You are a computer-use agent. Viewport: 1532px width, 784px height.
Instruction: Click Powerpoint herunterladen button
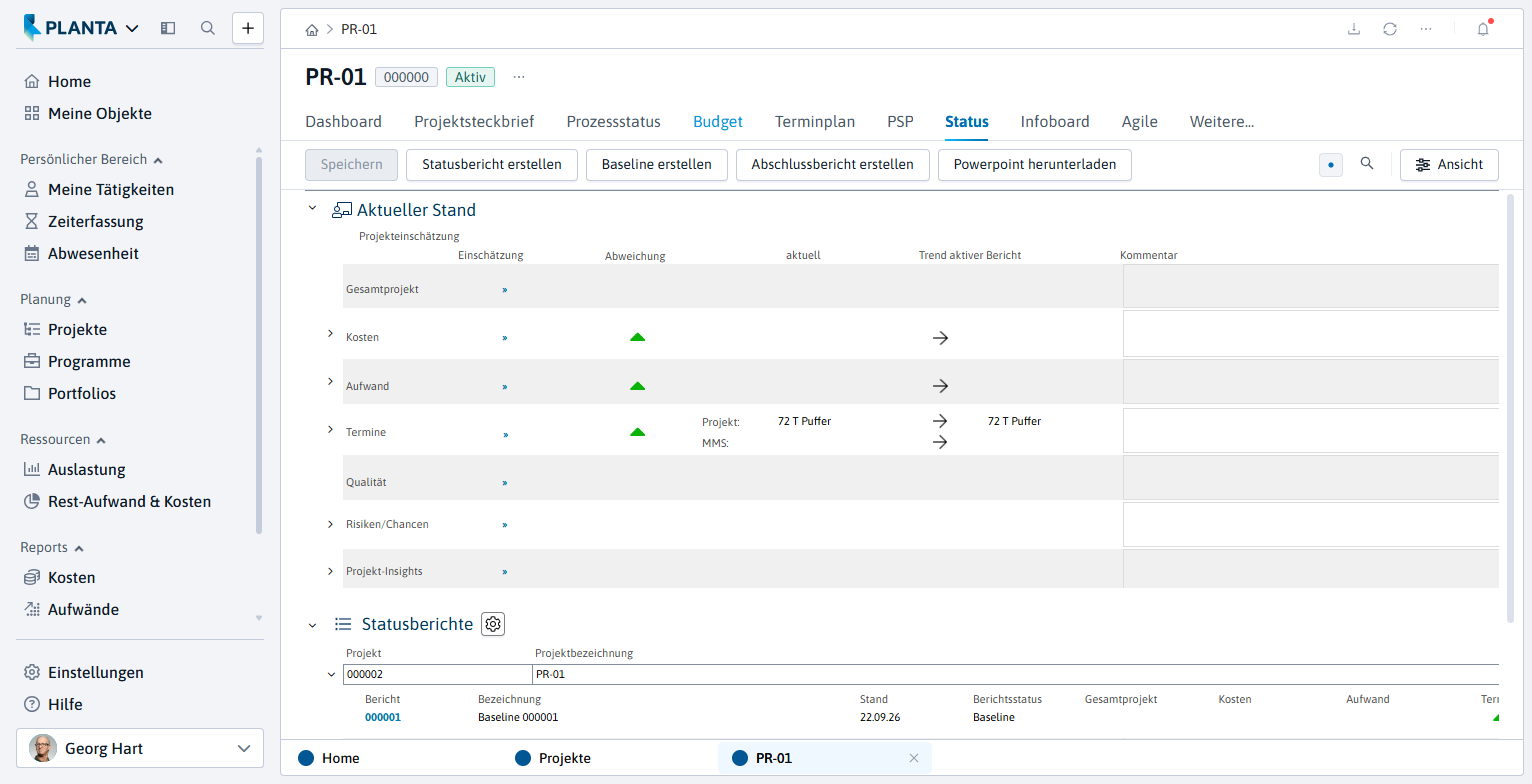(1035, 165)
